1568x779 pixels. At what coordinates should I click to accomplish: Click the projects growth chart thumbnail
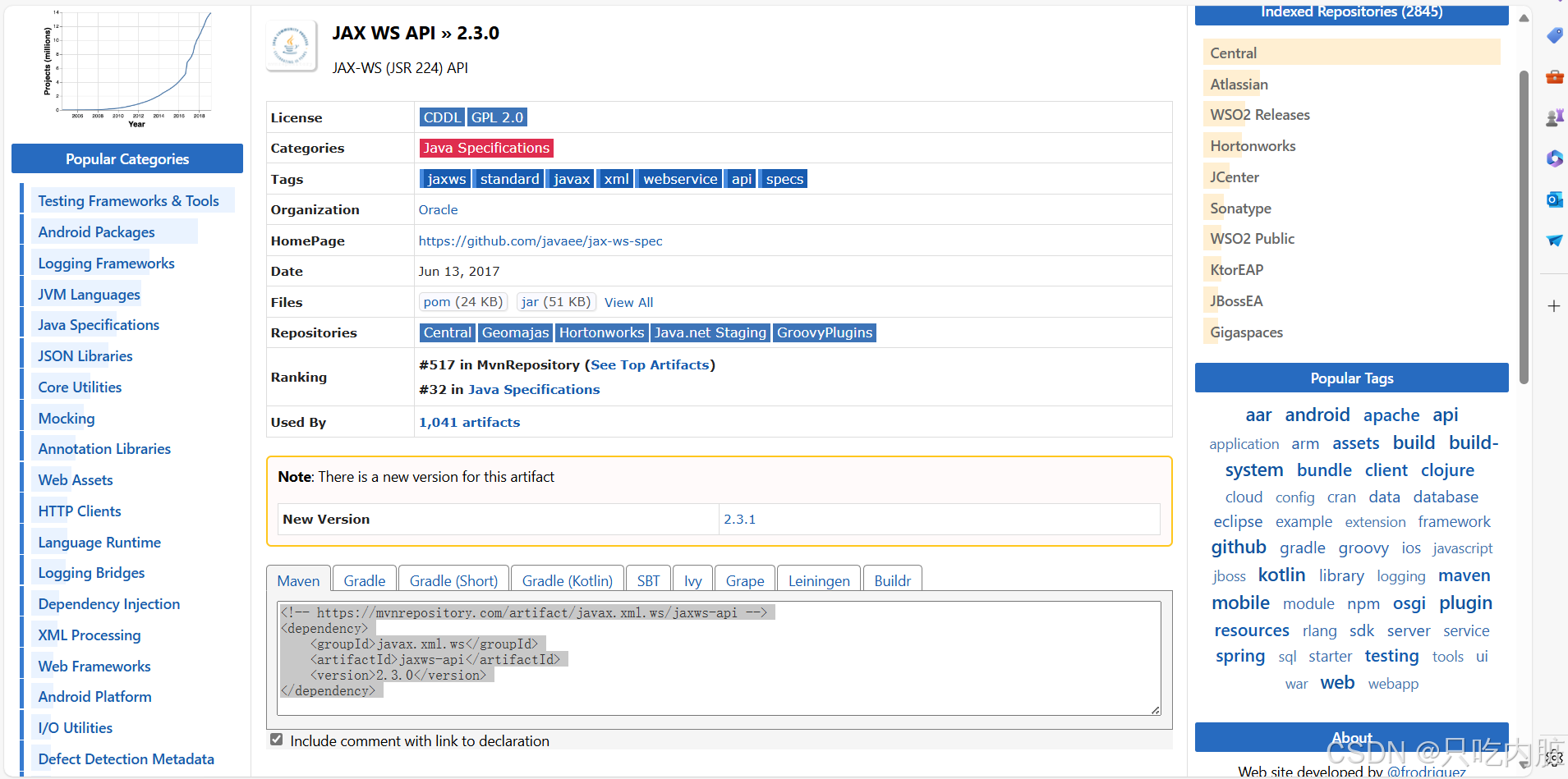(x=127, y=68)
